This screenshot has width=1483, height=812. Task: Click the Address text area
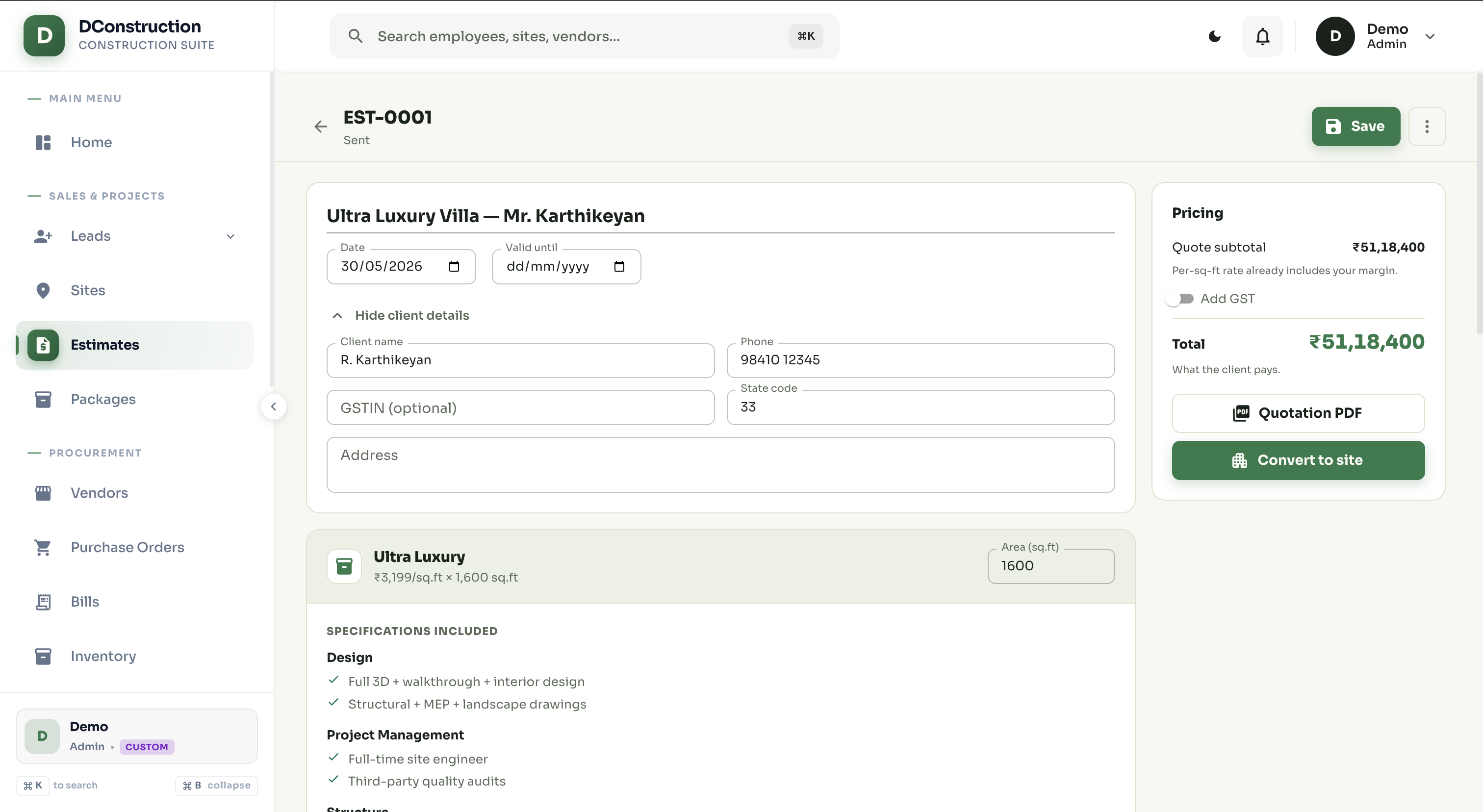[720, 465]
